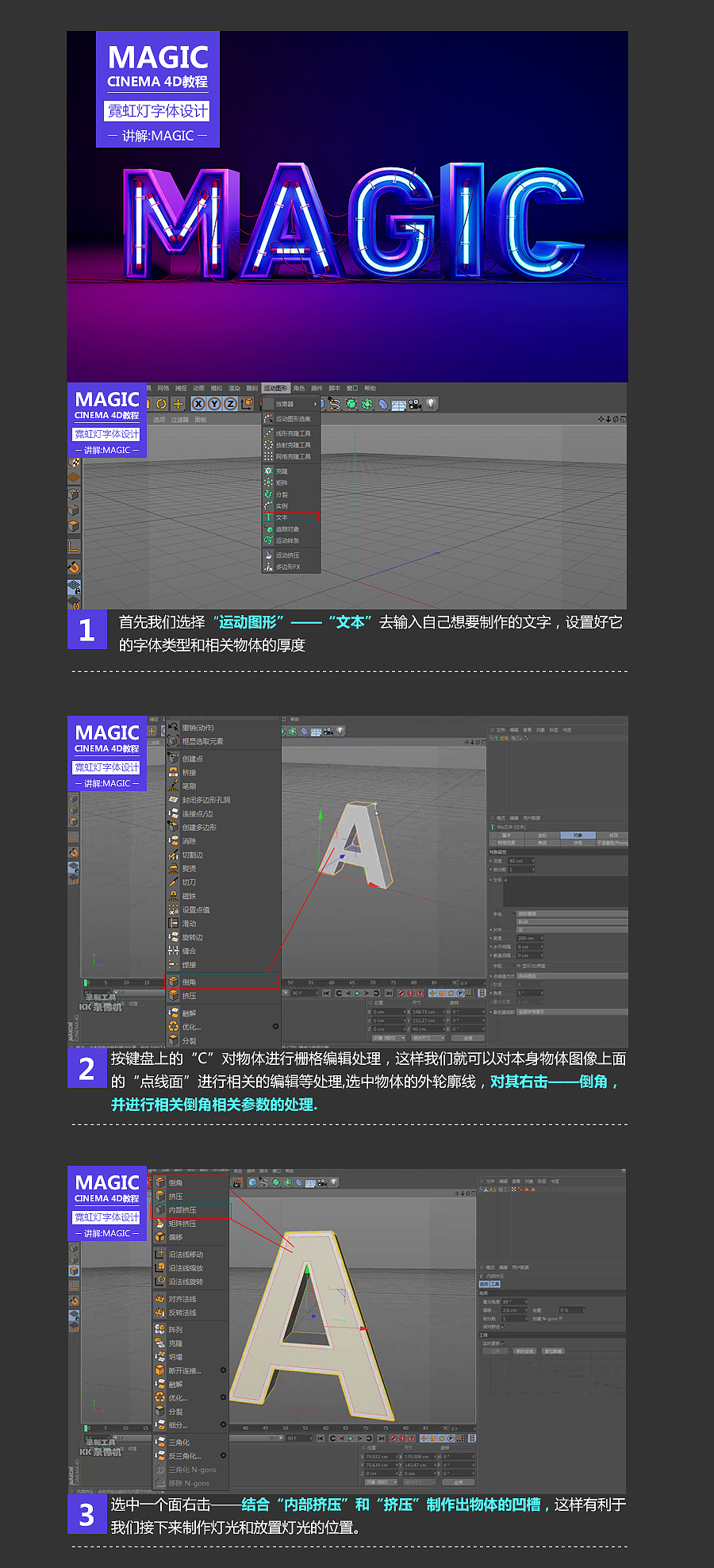The image size is (714, 1568).
Task: Open 对象(相对) dropdown in step 2 coordinates
Action: tap(389, 1038)
